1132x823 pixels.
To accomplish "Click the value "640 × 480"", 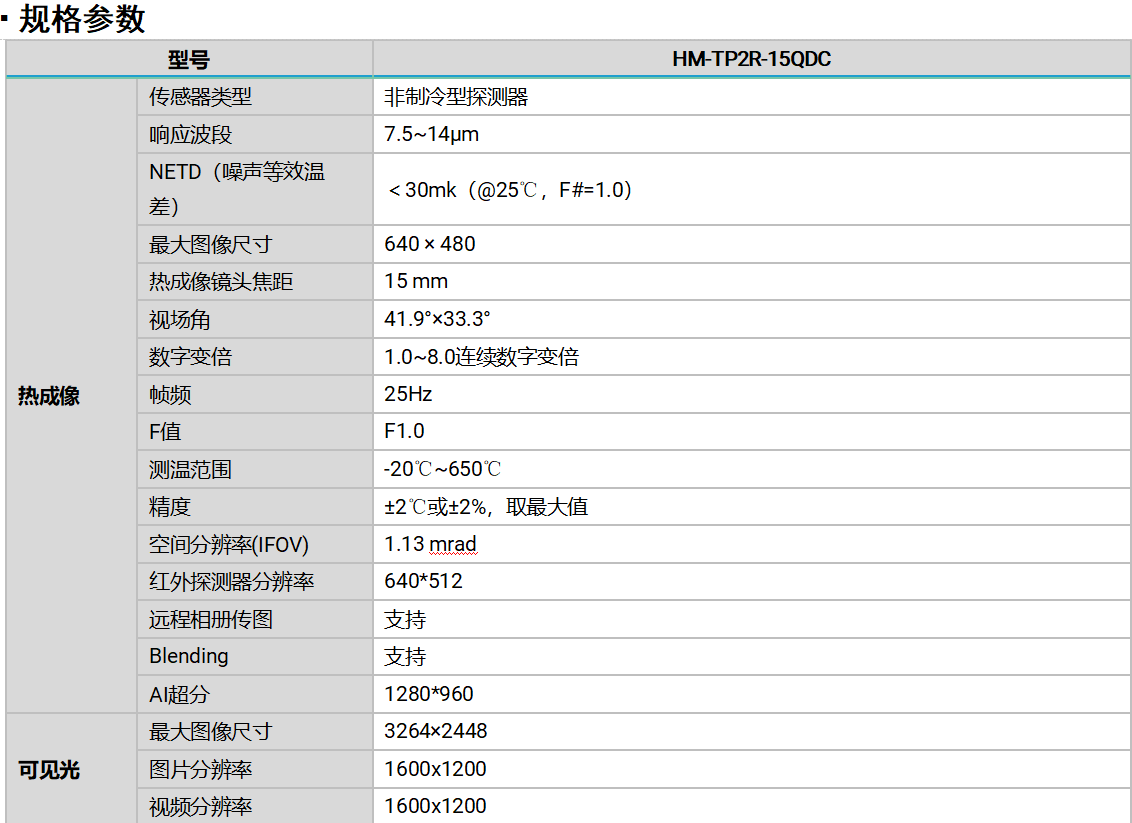I will [430, 244].
